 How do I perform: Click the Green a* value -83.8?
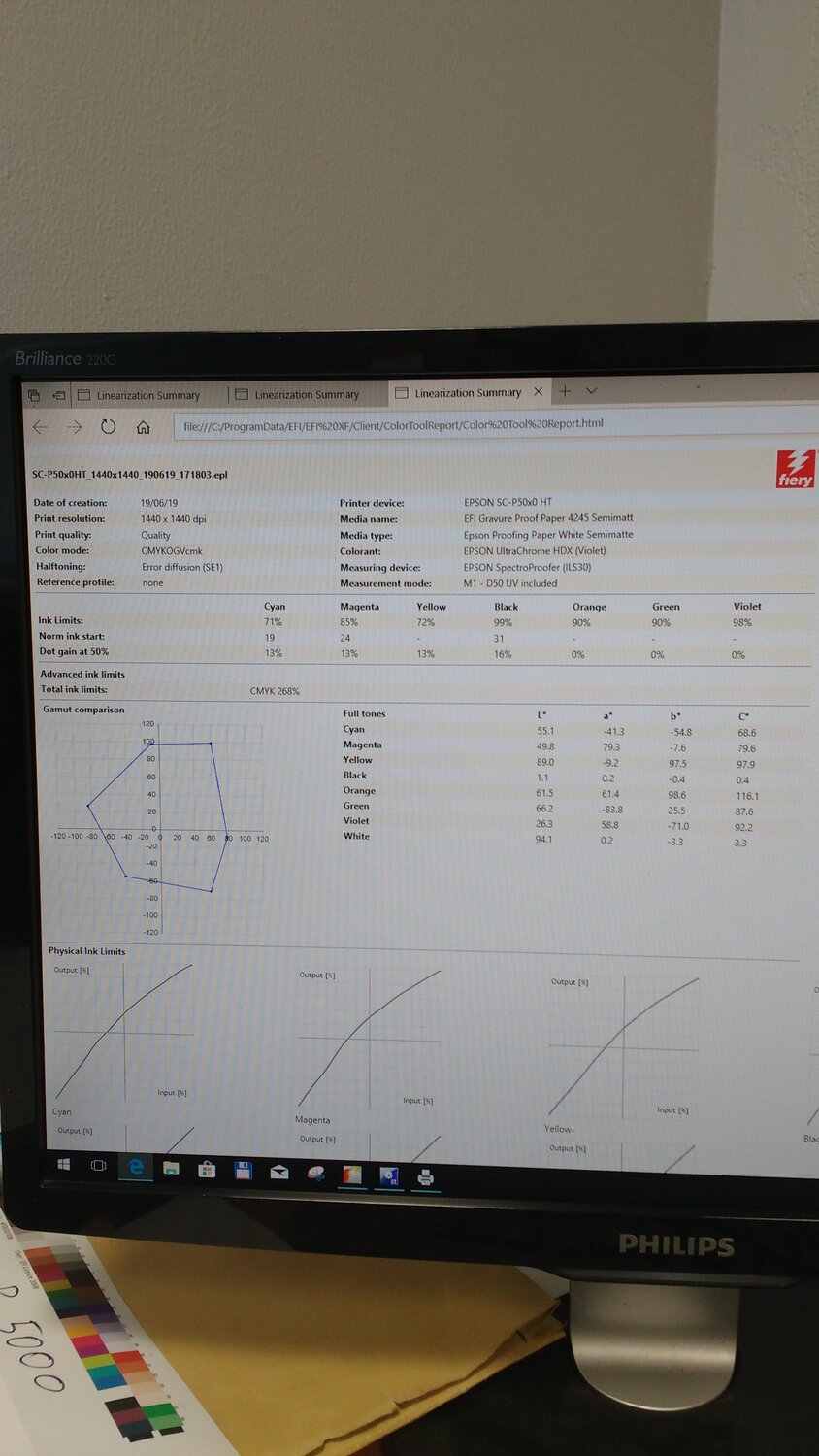(x=611, y=810)
